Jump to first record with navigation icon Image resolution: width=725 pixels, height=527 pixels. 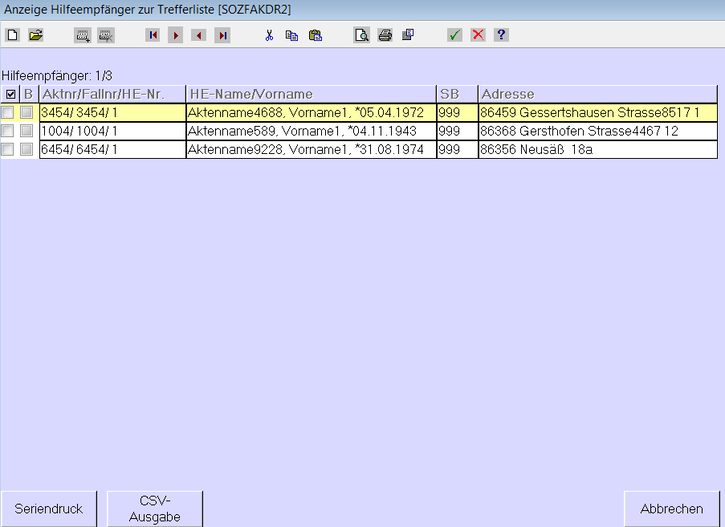153,35
